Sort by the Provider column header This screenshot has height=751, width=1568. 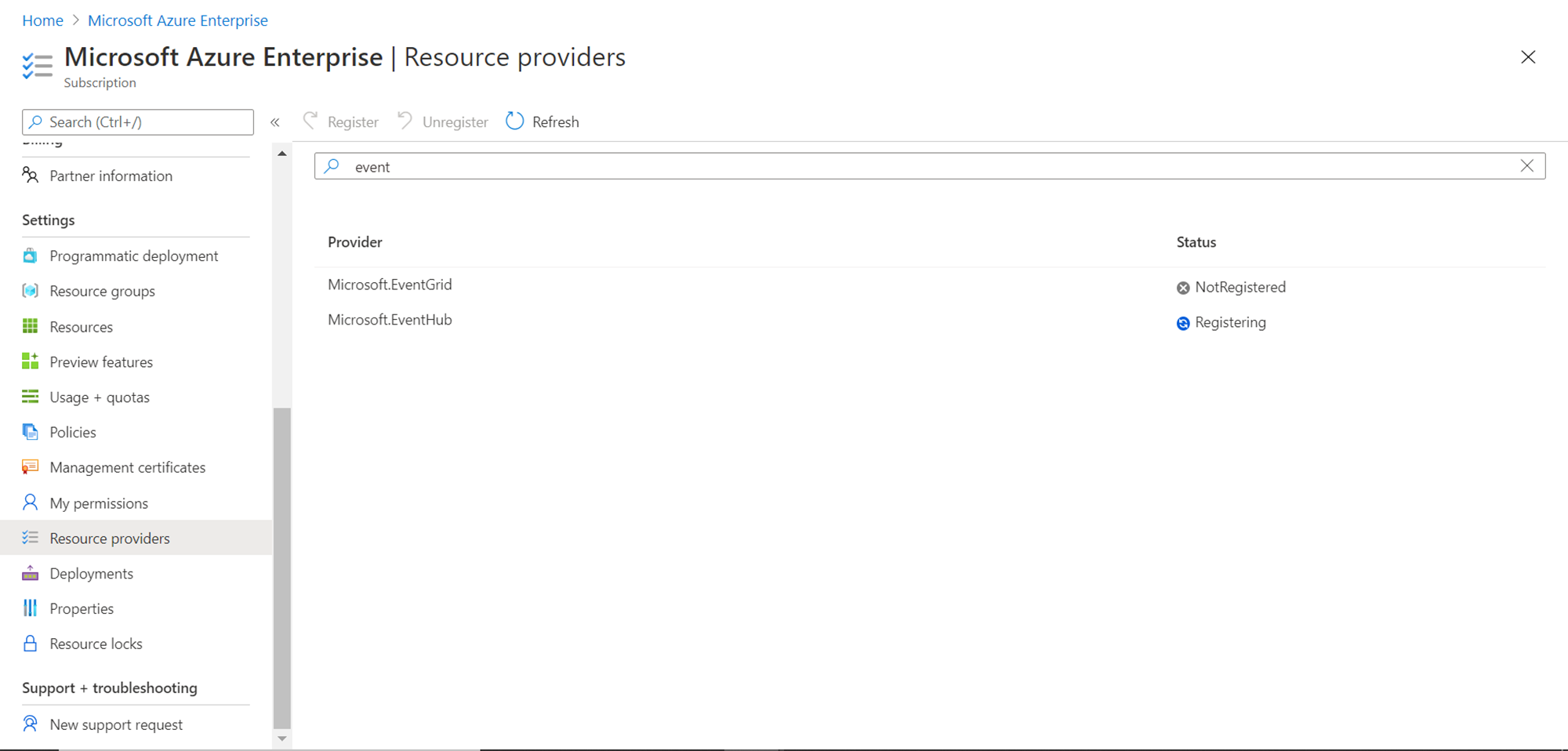(355, 242)
